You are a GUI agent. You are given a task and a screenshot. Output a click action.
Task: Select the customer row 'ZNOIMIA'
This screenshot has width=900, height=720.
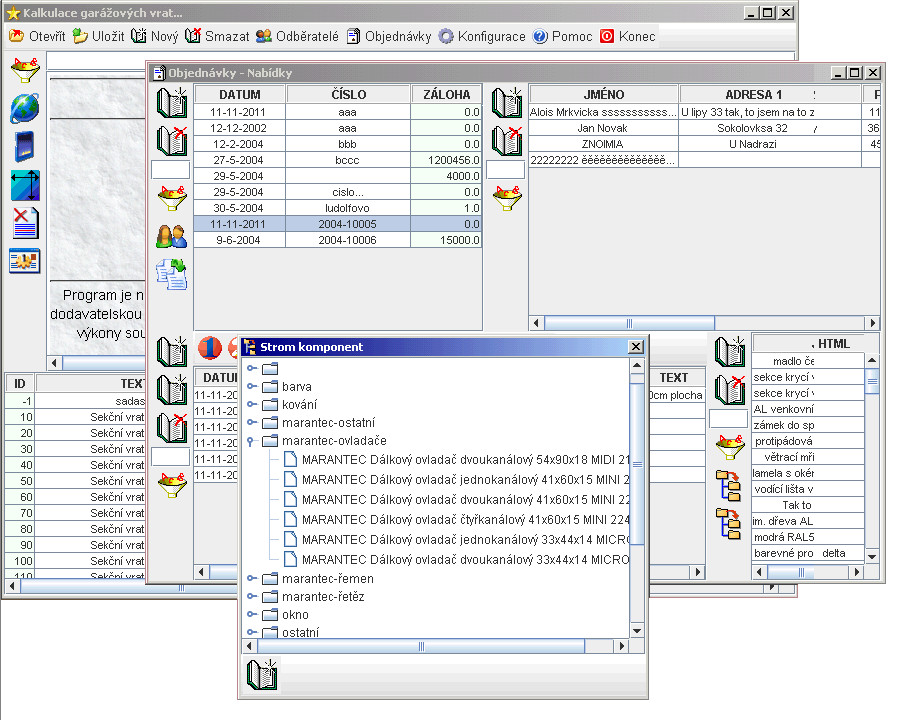(x=704, y=144)
